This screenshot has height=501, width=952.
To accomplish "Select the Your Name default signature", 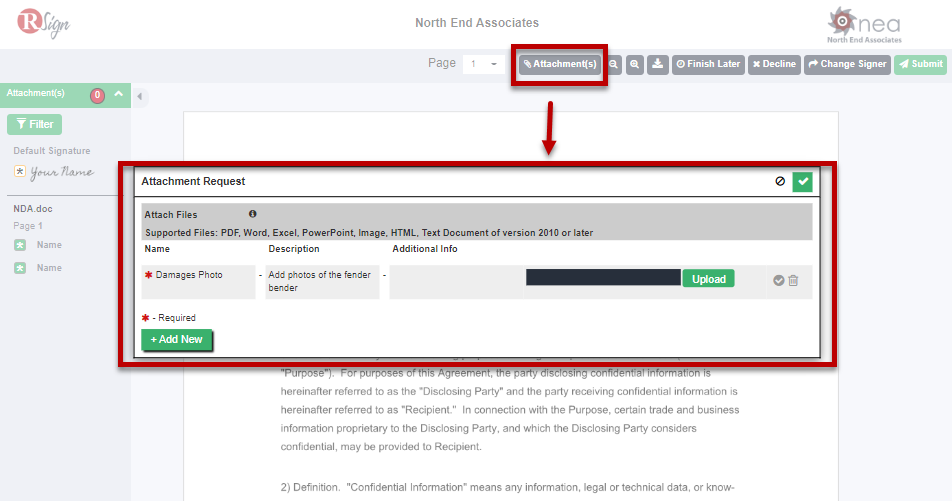I will click(62, 172).
